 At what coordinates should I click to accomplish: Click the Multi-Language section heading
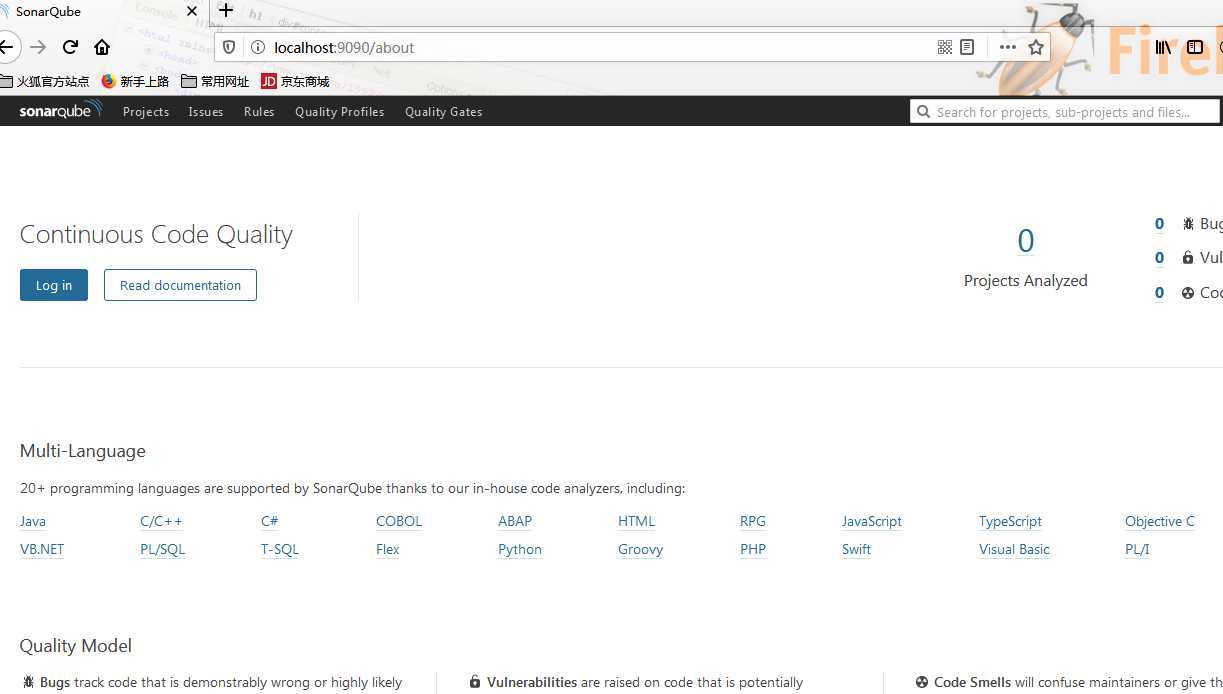click(83, 451)
